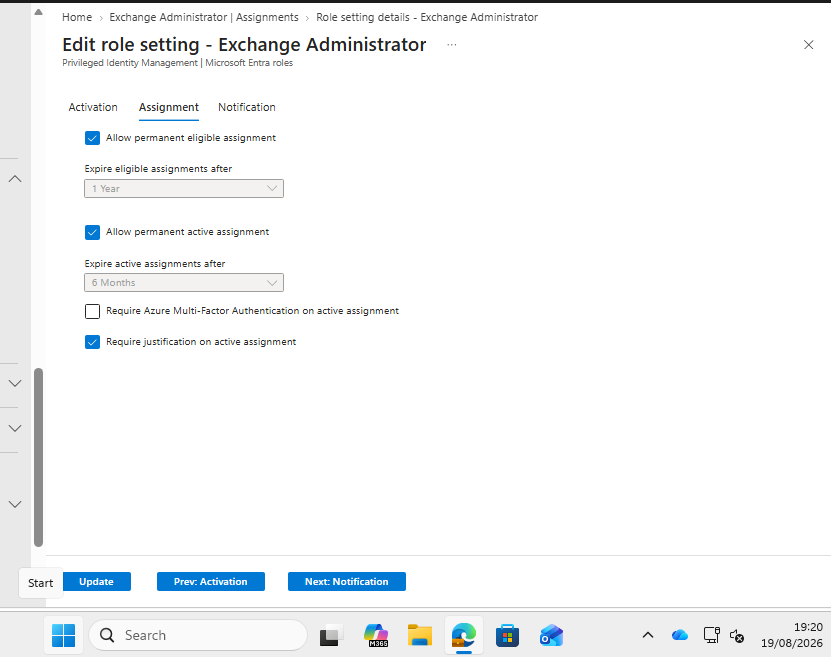
Task: Launch Outlook from the taskbar
Action: click(551, 635)
